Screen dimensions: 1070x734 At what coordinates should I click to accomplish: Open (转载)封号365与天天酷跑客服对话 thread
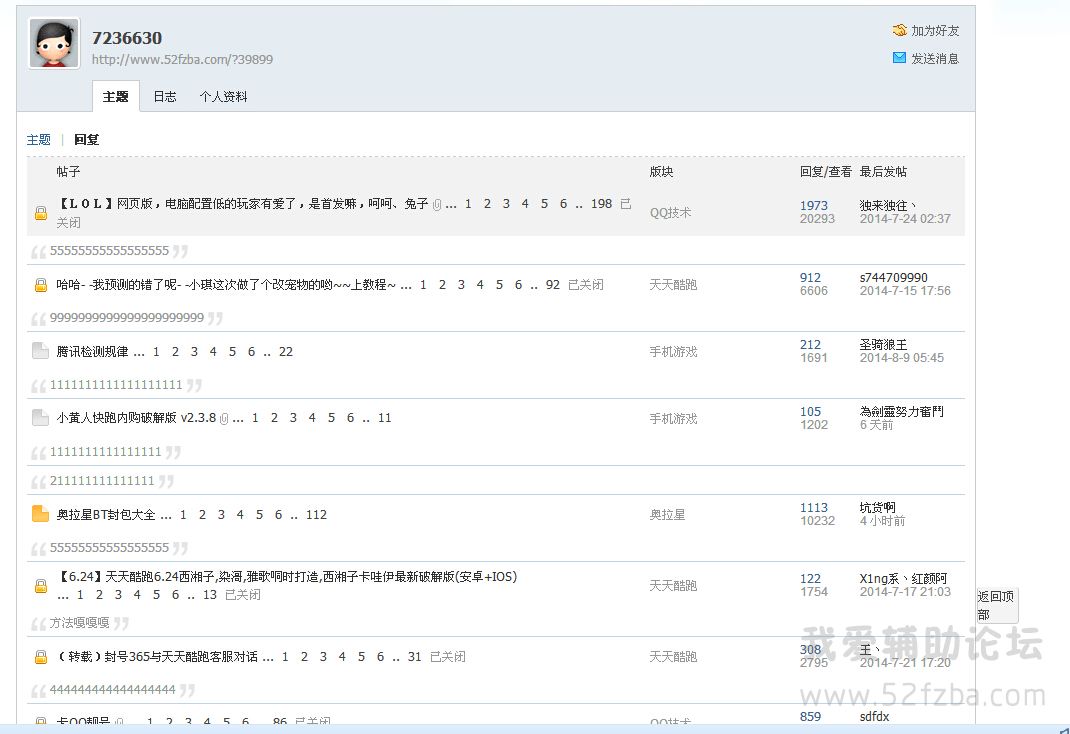pyautogui.click(x=157, y=656)
